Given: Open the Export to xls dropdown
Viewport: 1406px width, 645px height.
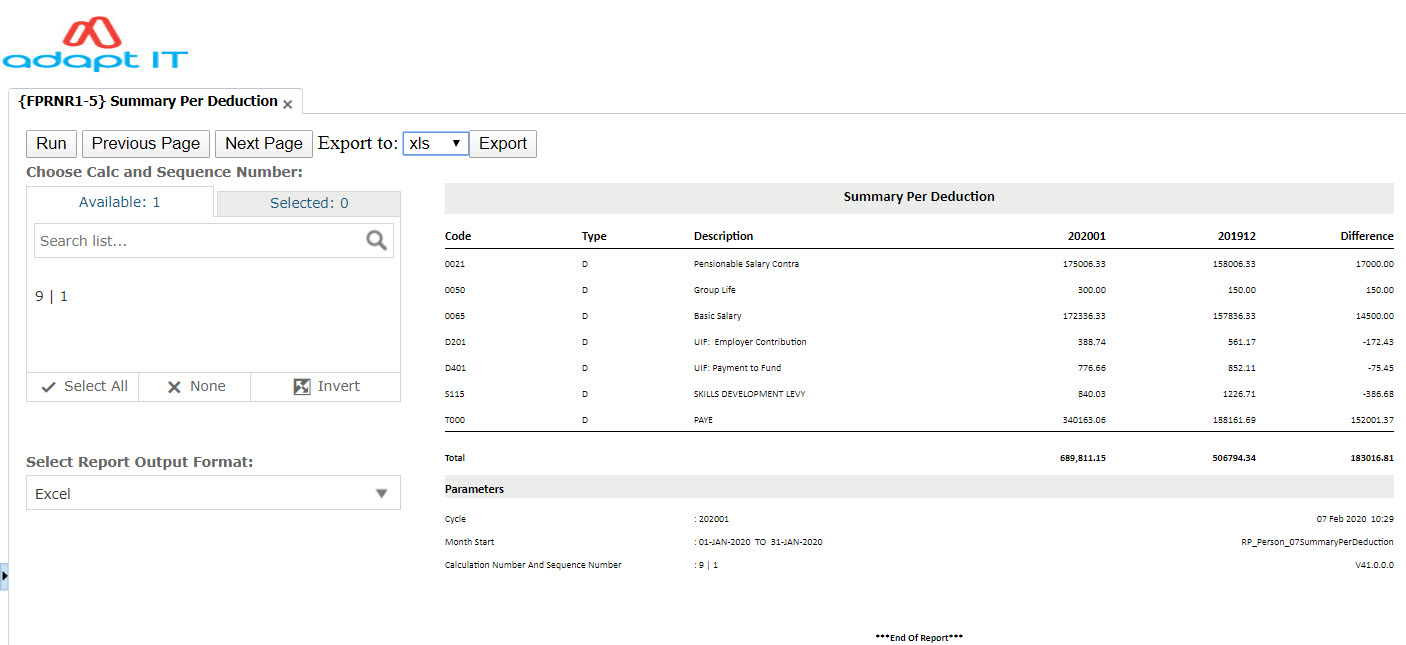Looking at the screenshot, I should pyautogui.click(x=435, y=144).
